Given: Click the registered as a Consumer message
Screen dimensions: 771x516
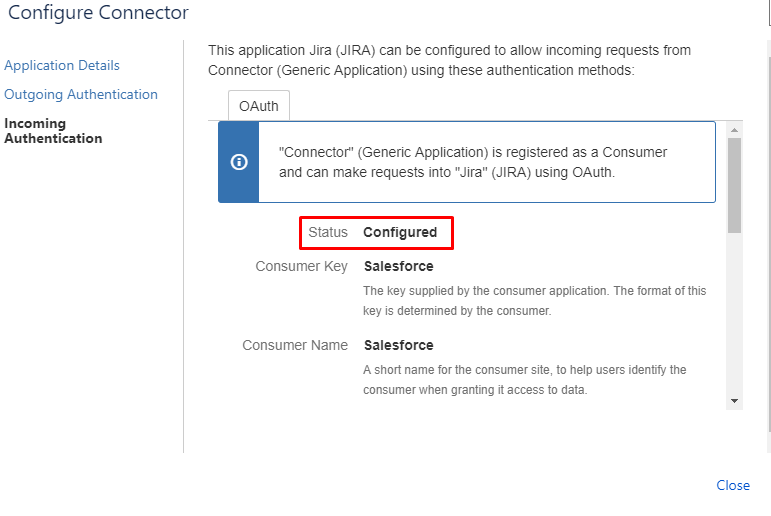Looking at the screenshot, I should 473,162.
